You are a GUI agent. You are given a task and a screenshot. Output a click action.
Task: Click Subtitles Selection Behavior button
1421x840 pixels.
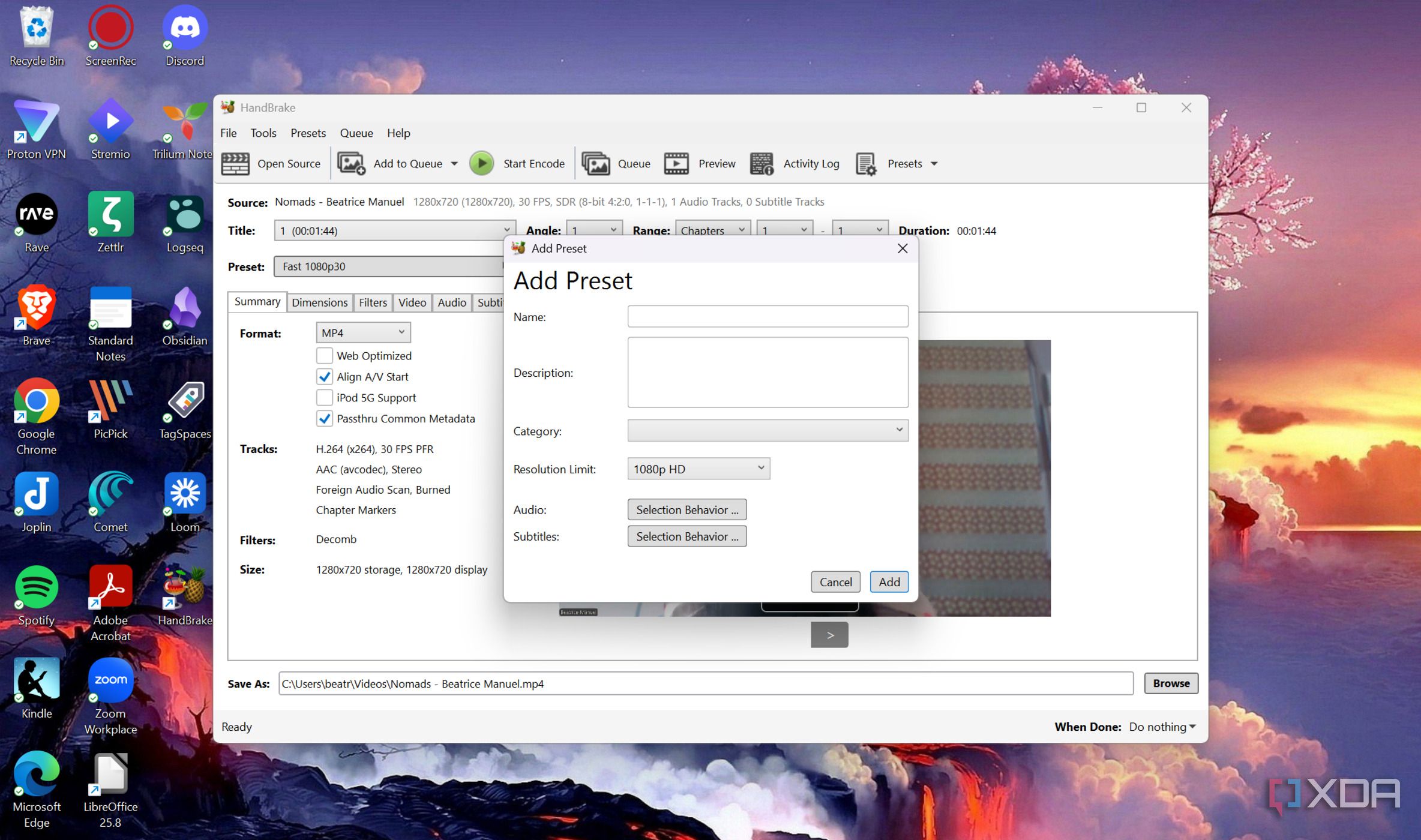click(687, 536)
